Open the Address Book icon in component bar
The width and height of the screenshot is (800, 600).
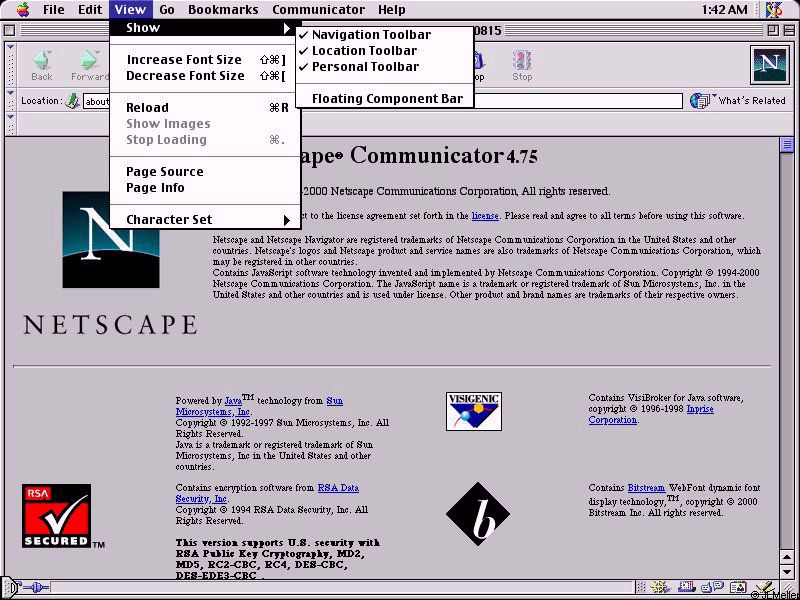(738, 587)
